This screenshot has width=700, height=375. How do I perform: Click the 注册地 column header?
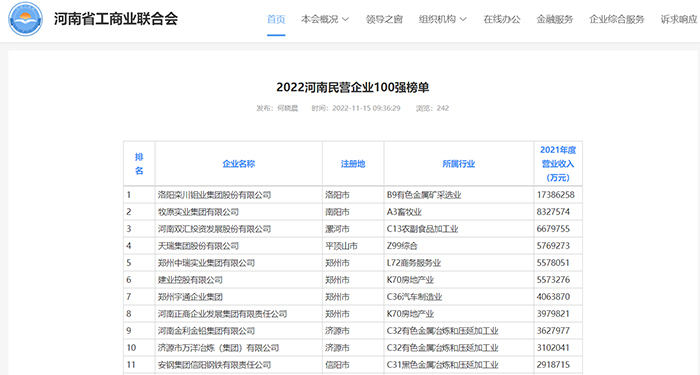click(353, 163)
